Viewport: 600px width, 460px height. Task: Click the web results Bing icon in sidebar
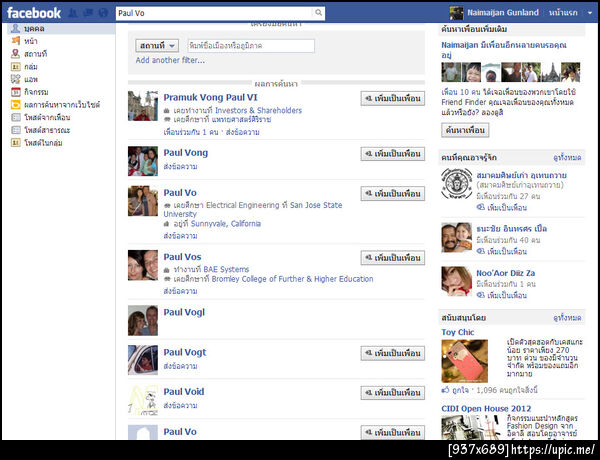click(16, 104)
